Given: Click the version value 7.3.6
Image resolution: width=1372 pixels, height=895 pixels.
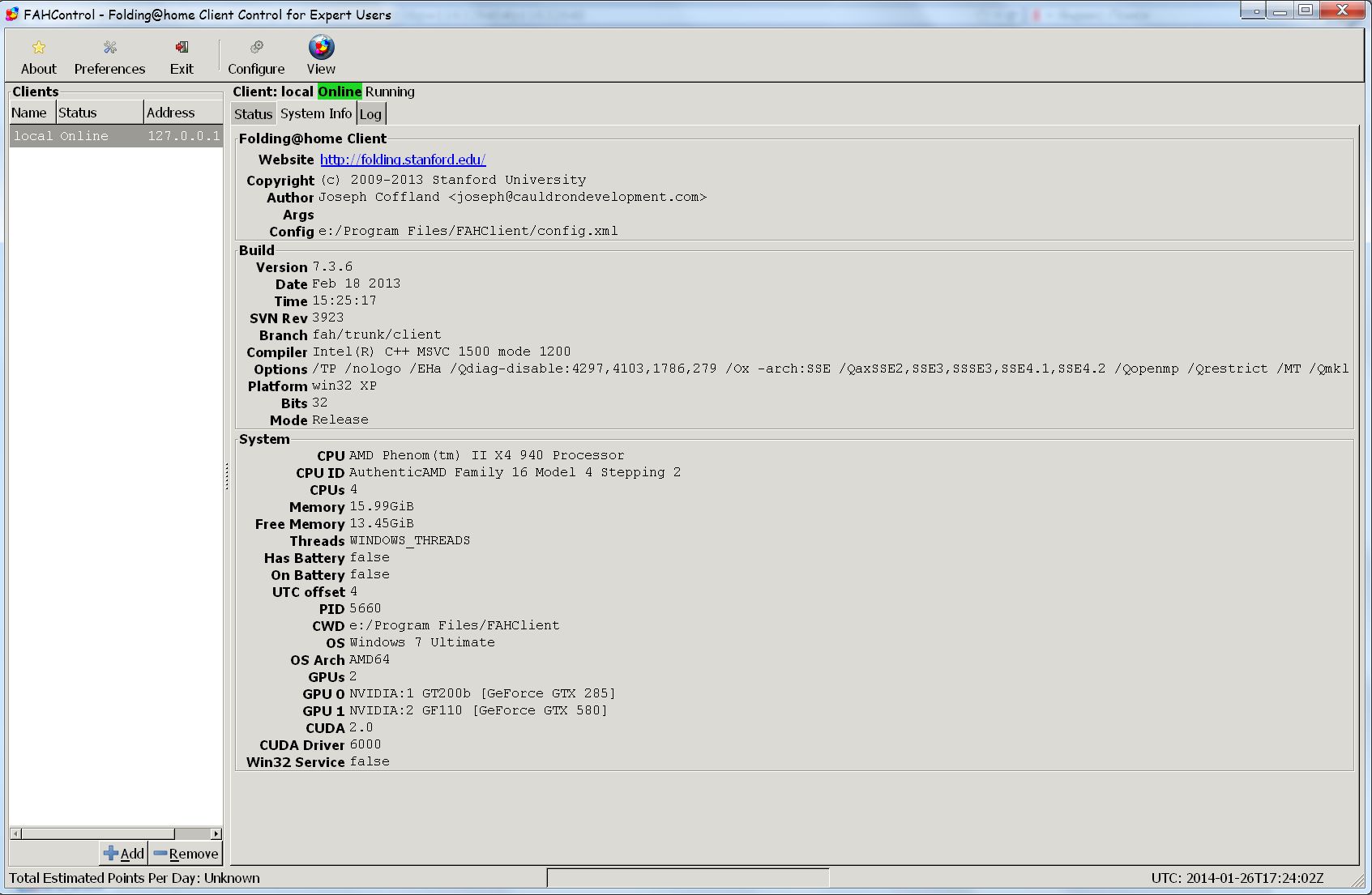Looking at the screenshot, I should pos(332,266).
